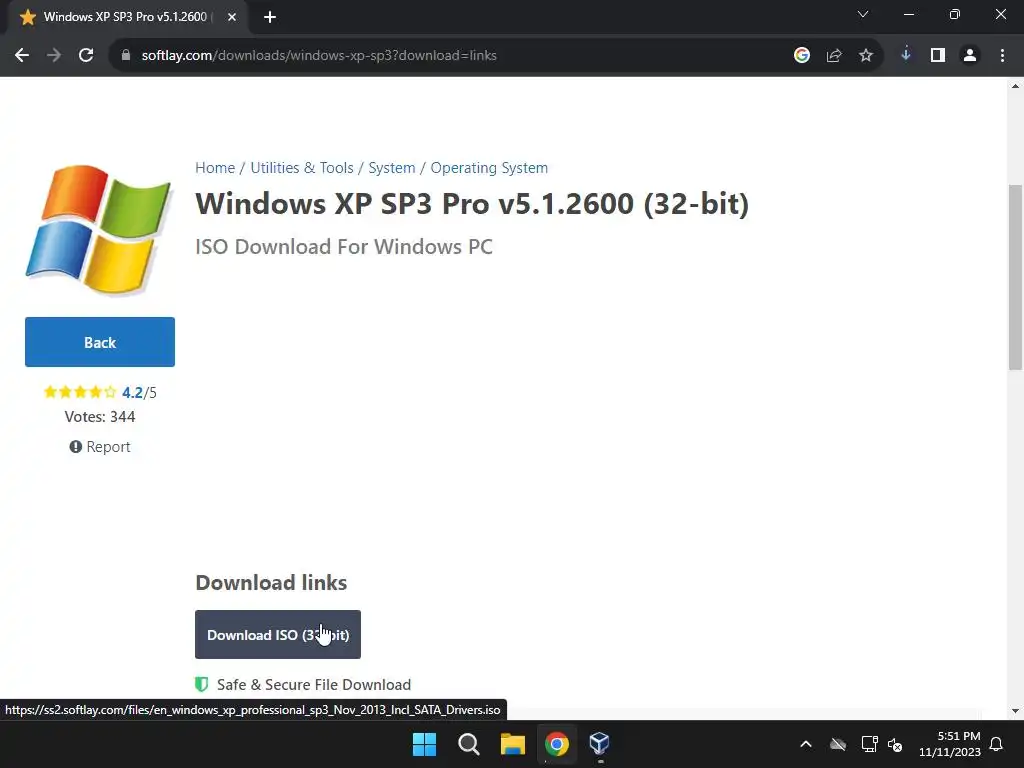Open the Google icon in address bar
1024x768 pixels.
click(x=802, y=56)
